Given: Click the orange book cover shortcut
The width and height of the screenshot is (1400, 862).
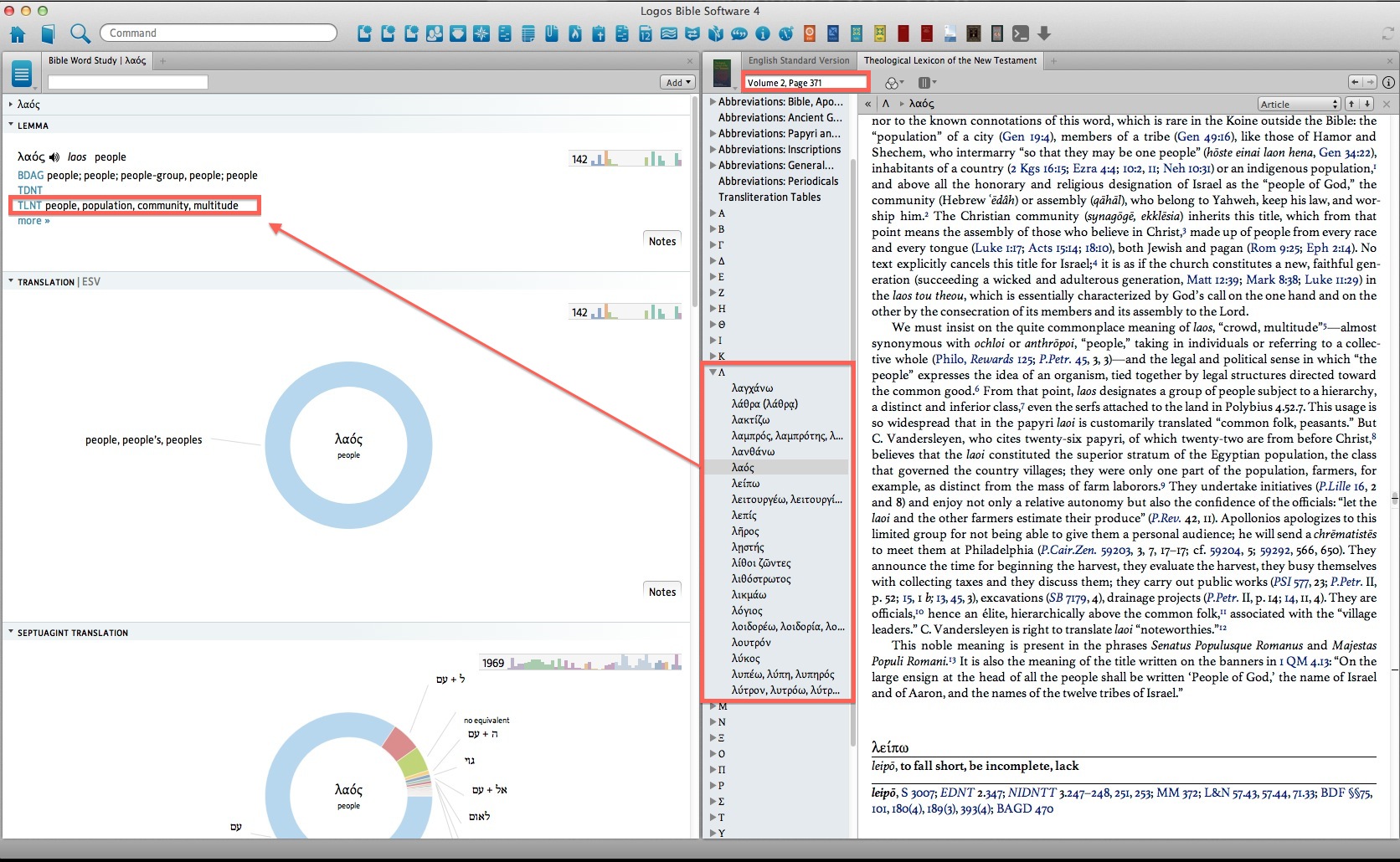Looking at the screenshot, I should pyautogui.click(x=810, y=33).
